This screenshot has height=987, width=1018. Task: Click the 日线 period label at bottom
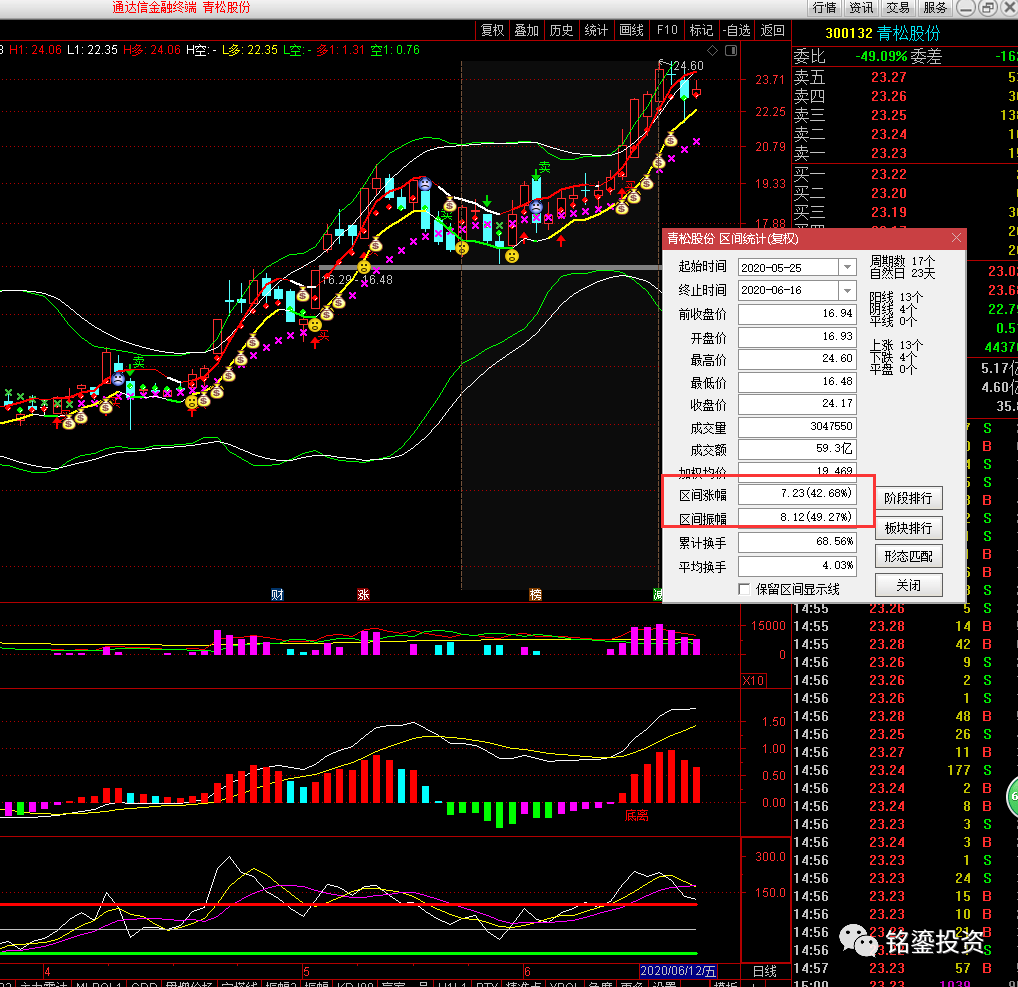coord(764,971)
